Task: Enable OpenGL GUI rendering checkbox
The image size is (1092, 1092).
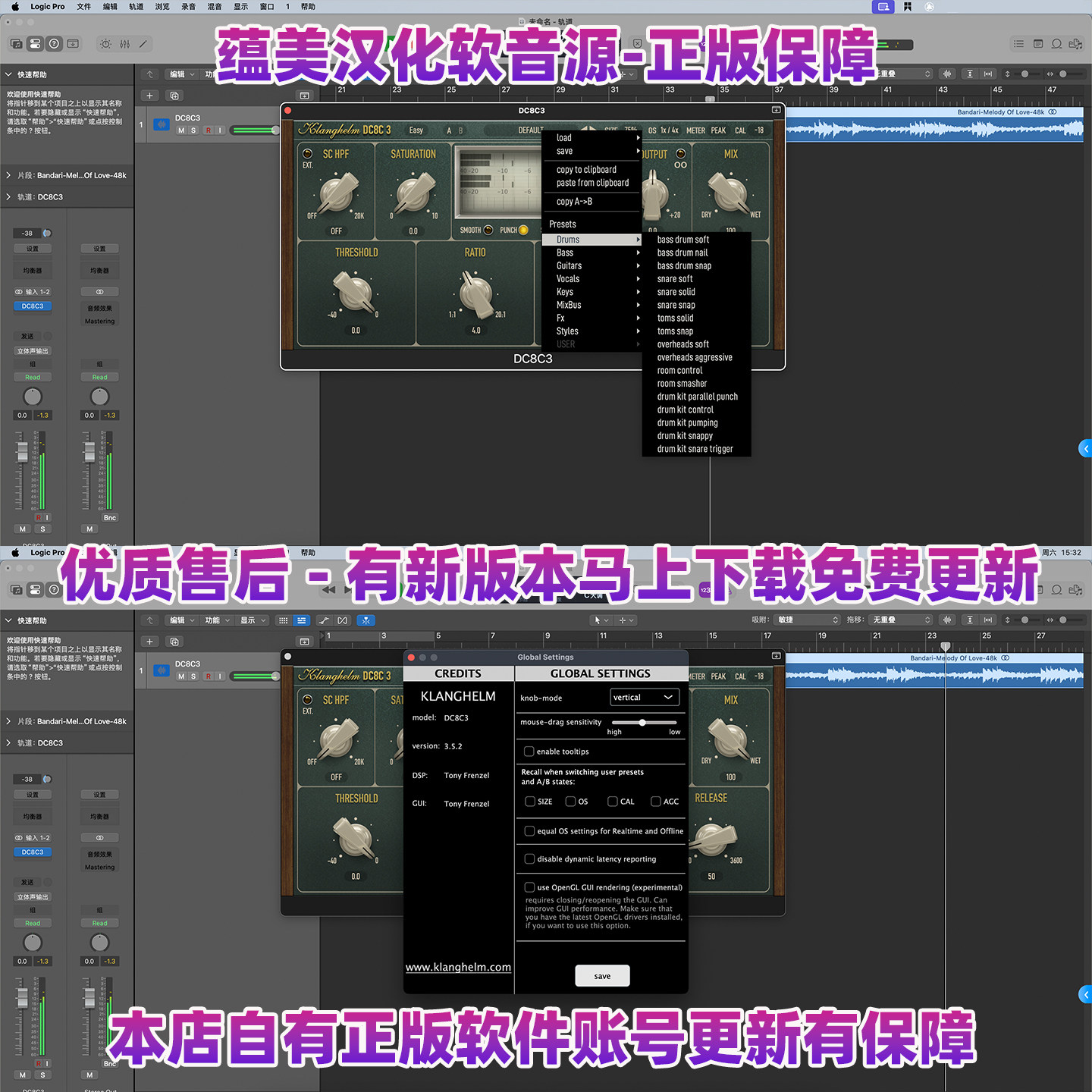Action: pyautogui.click(x=529, y=887)
